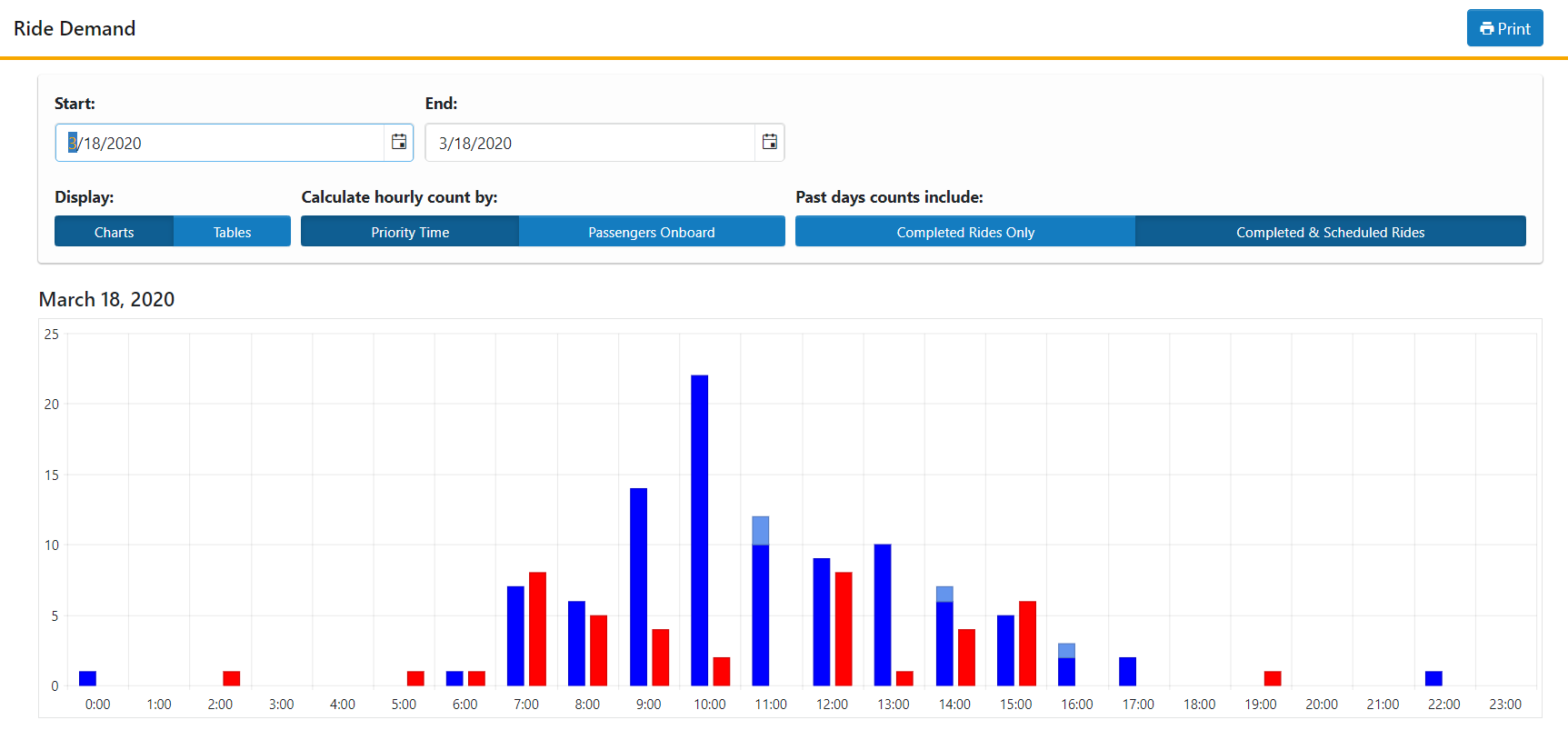Click into the Start date field
Screen dimensions: 1568x750
(220, 143)
